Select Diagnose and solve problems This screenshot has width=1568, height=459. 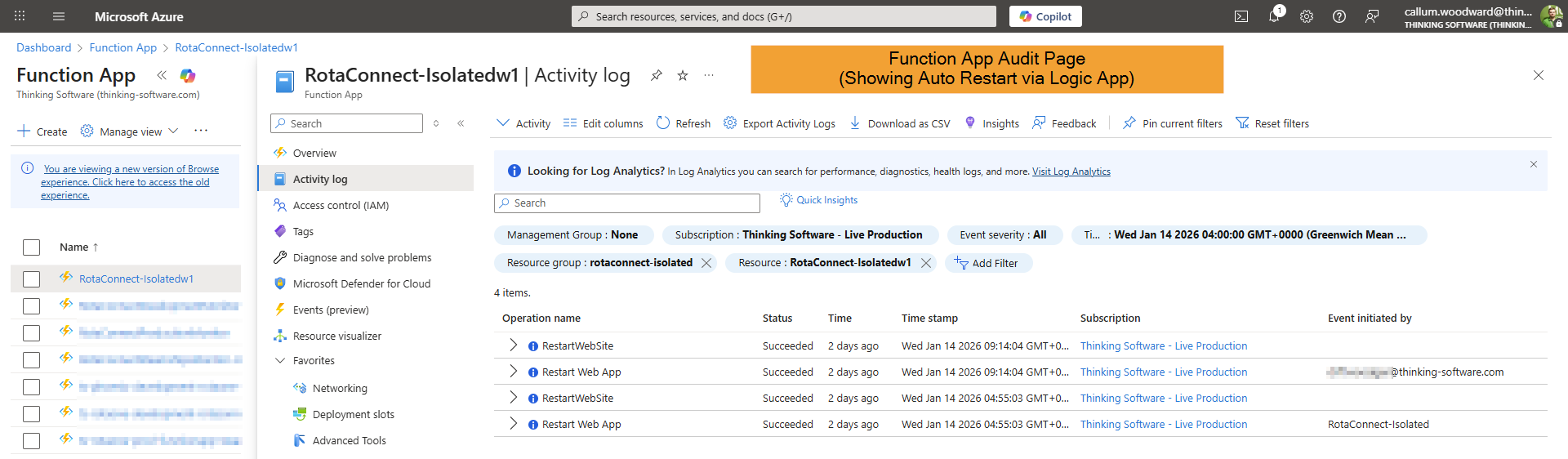pos(362,257)
